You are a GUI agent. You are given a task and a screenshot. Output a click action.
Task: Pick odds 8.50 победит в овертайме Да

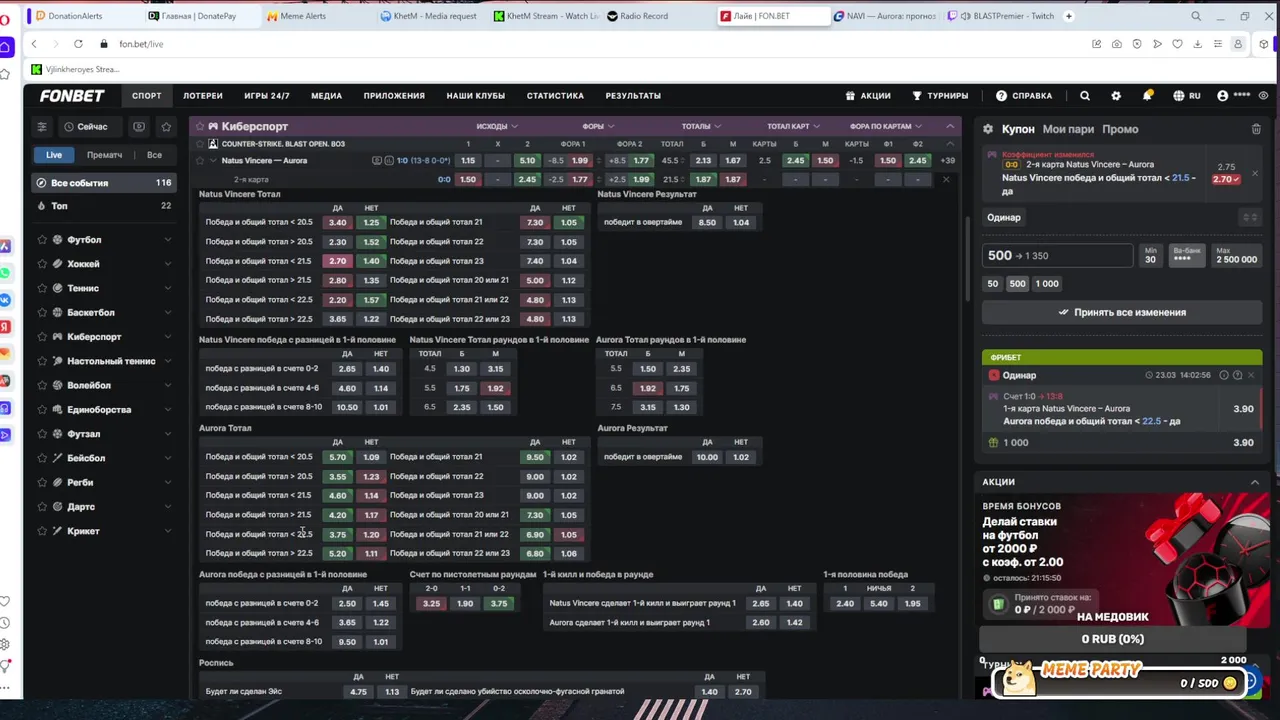coord(707,222)
